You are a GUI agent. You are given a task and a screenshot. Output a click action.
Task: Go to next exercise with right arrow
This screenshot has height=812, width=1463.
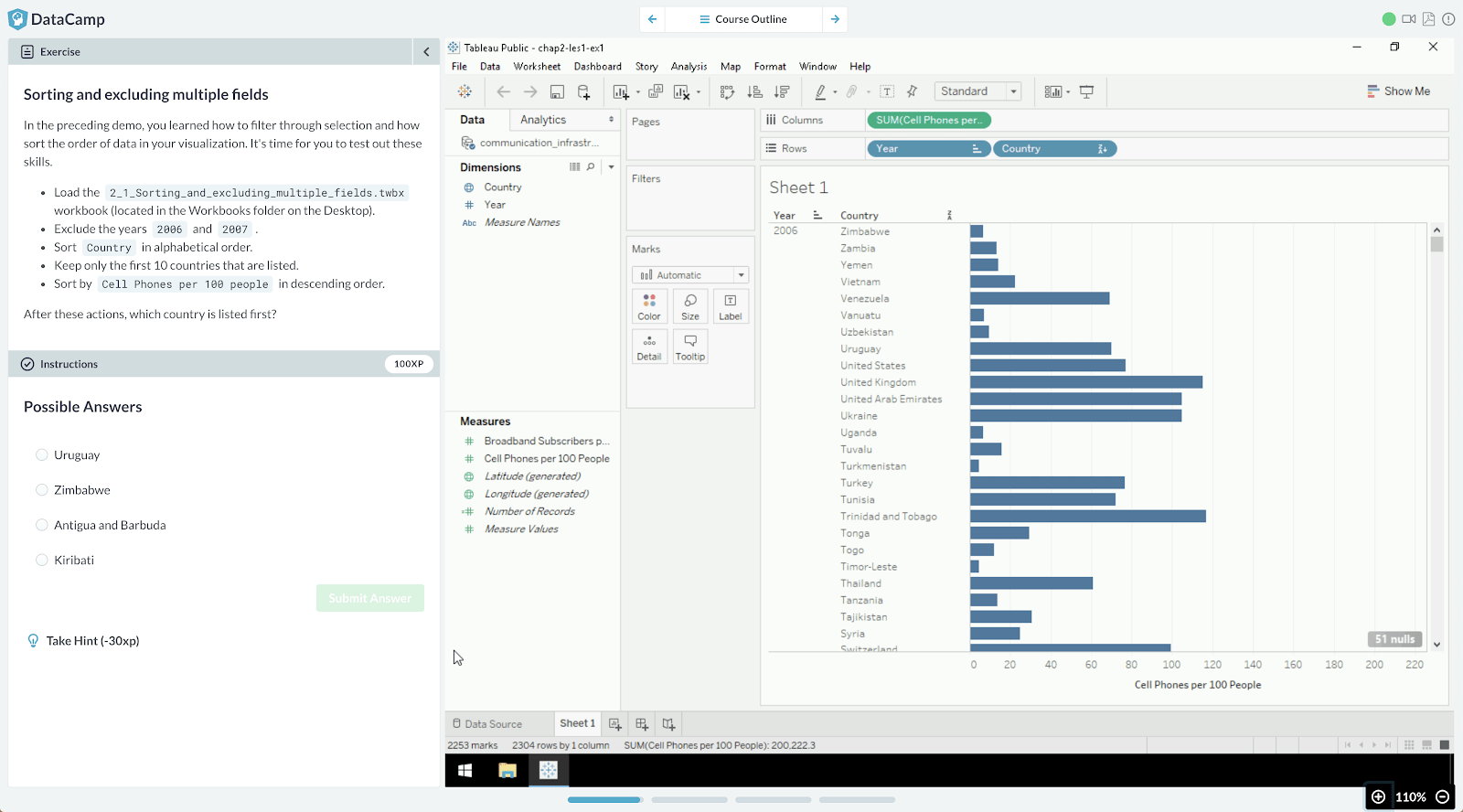(835, 19)
